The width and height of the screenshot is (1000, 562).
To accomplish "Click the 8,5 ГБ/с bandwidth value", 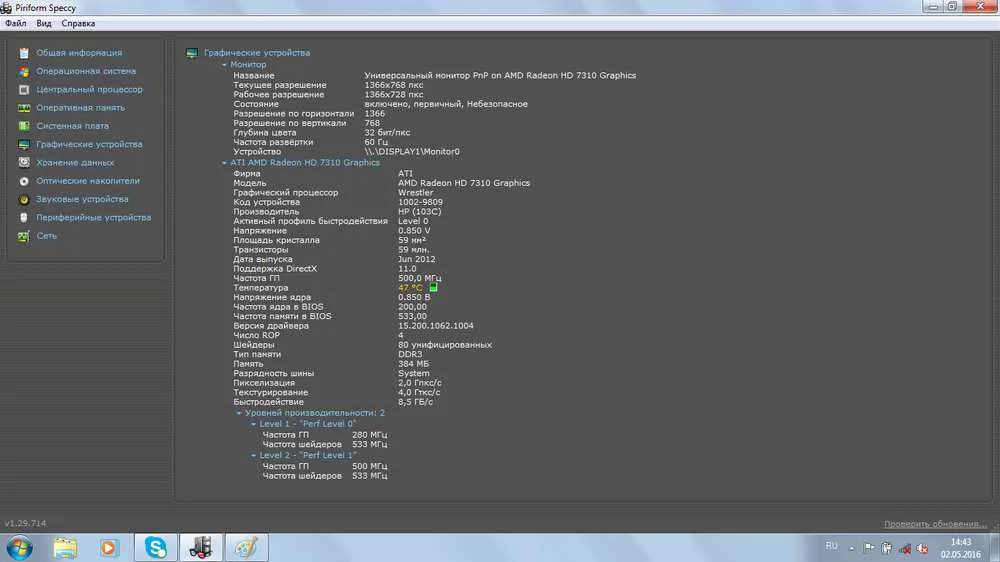I will [x=415, y=403].
